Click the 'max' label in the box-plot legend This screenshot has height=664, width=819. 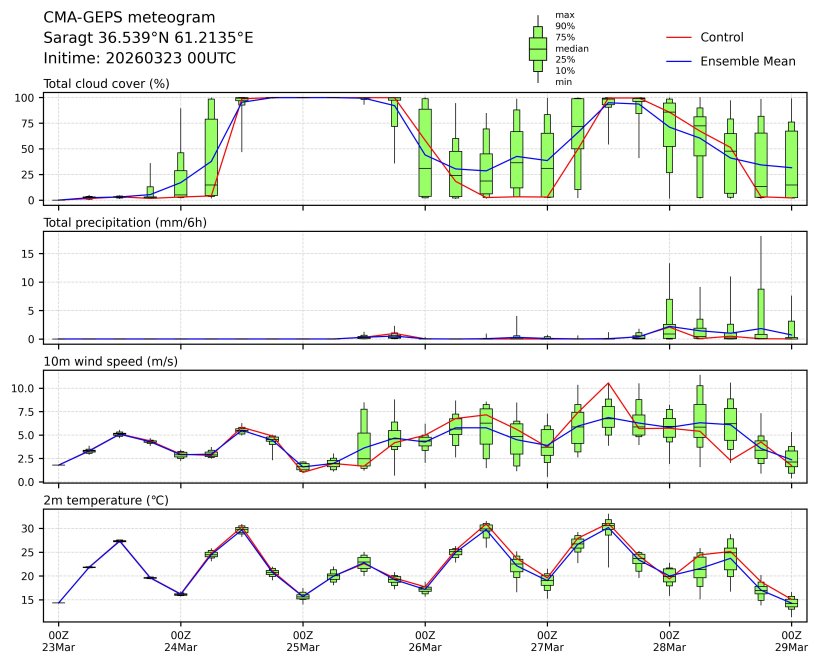(564, 15)
